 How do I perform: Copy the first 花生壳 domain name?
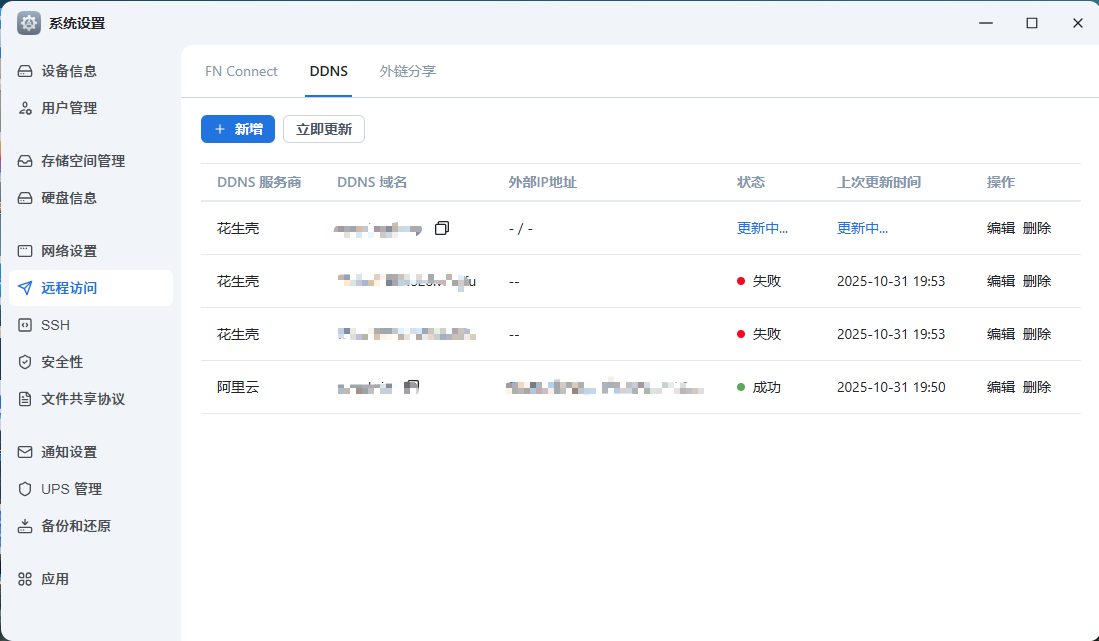(x=442, y=228)
